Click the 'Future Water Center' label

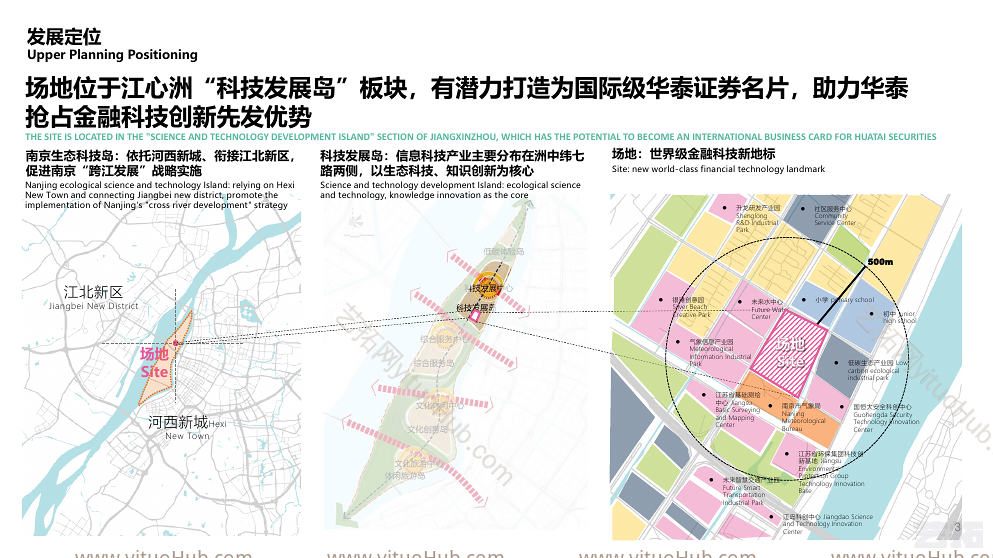pos(768,309)
